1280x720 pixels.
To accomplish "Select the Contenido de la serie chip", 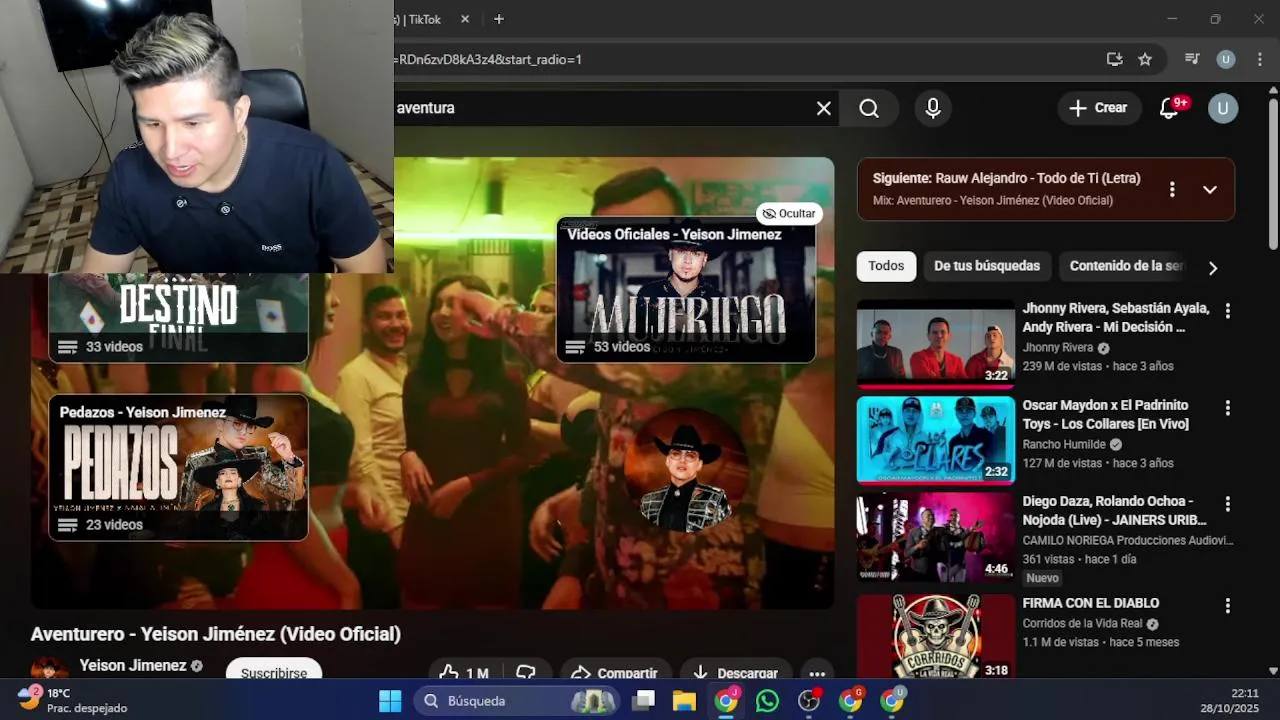I will click(1126, 266).
